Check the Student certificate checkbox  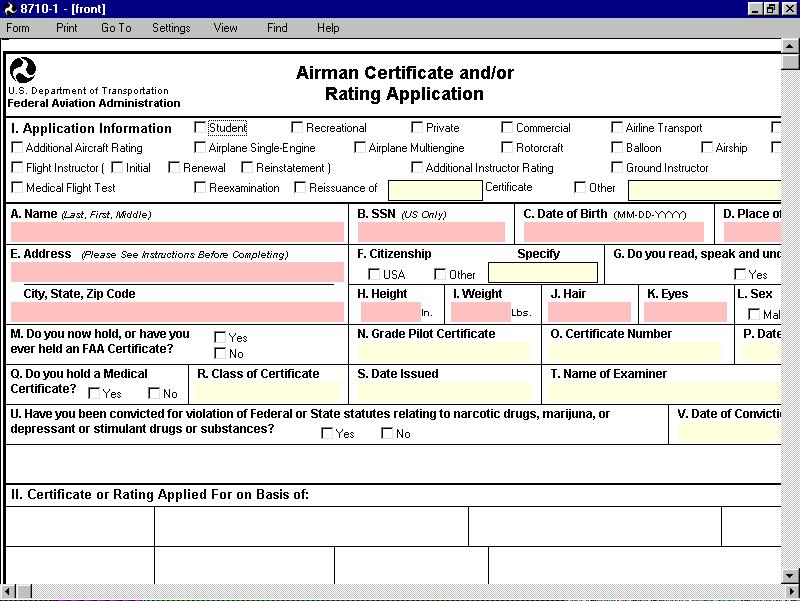200,127
